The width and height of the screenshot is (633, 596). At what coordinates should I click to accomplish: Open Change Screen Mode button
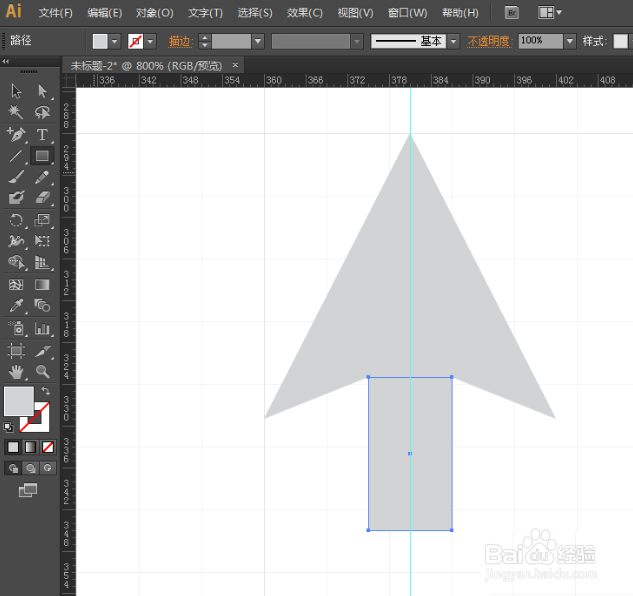pyautogui.click(x=28, y=490)
